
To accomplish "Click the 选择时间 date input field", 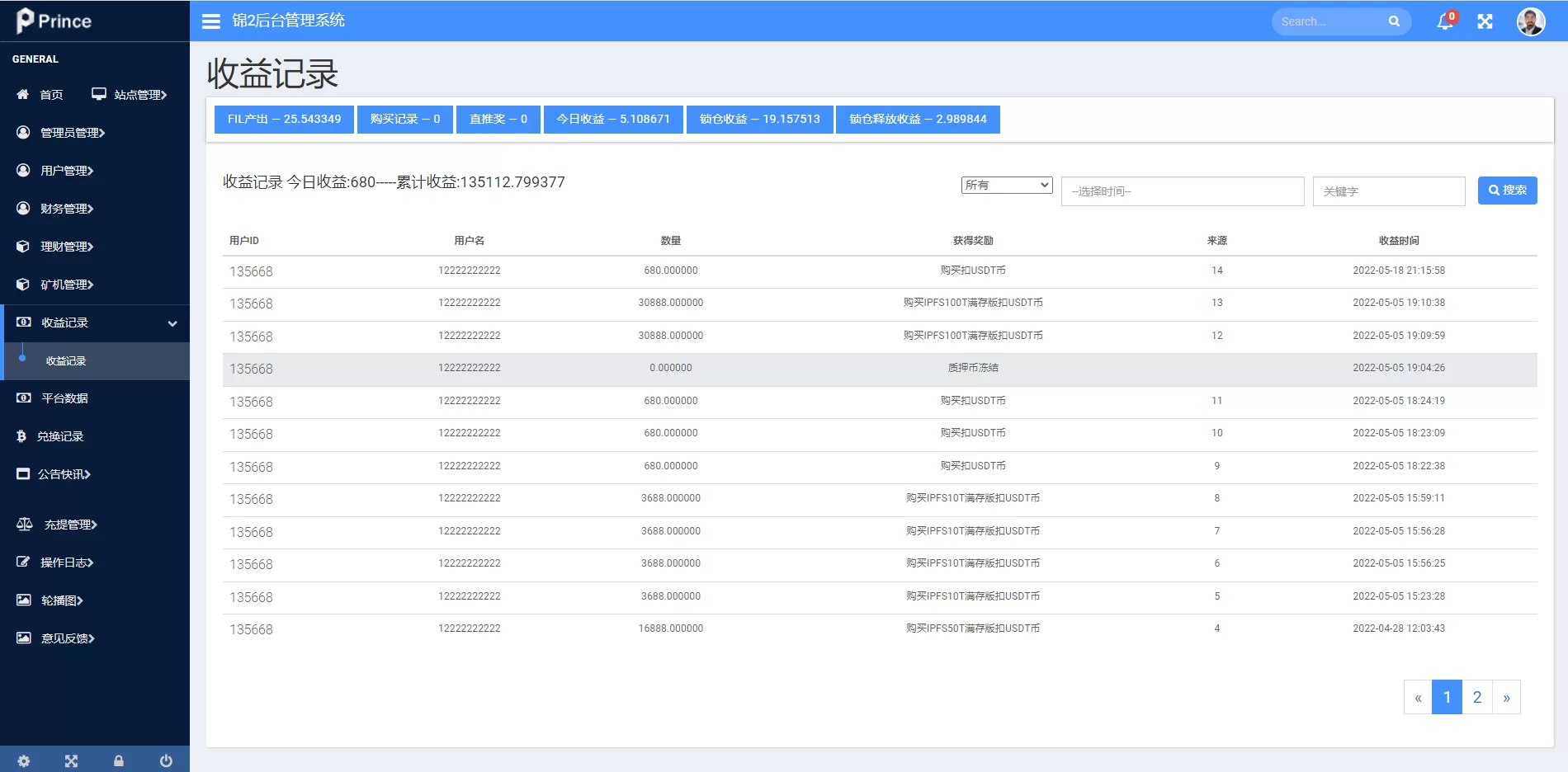I will pos(1182,191).
